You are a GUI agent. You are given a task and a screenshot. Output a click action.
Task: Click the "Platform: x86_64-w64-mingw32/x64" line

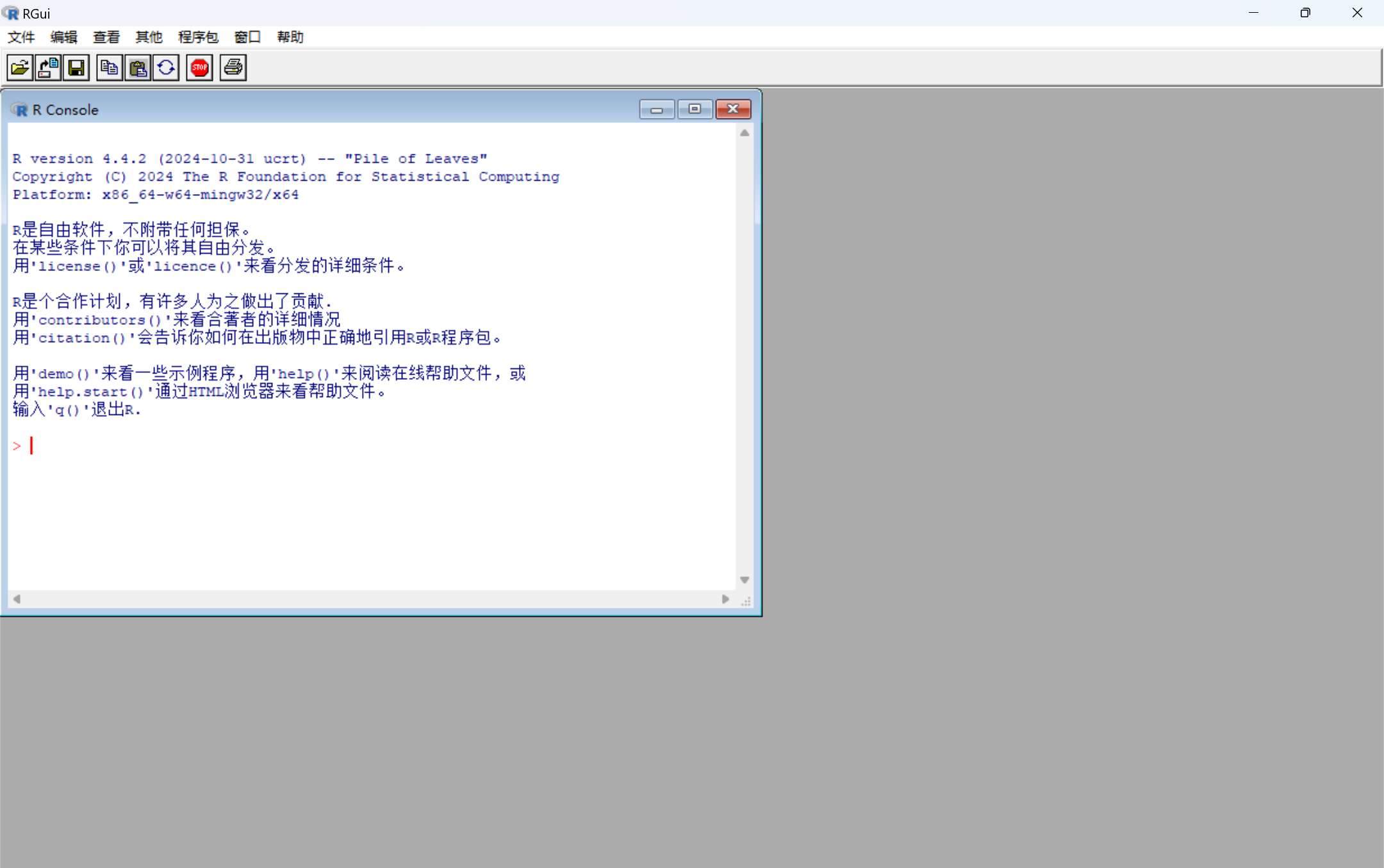pos(156,195)
